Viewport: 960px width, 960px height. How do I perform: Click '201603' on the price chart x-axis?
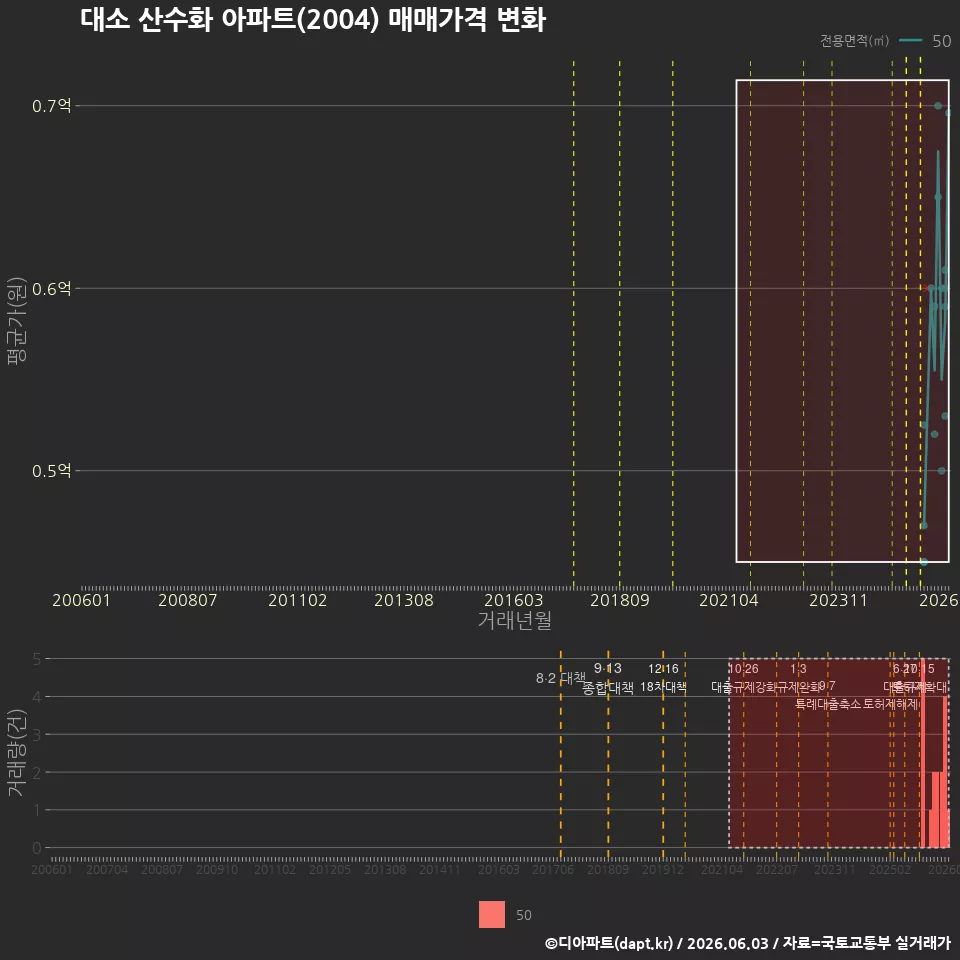tap(514, 600)
